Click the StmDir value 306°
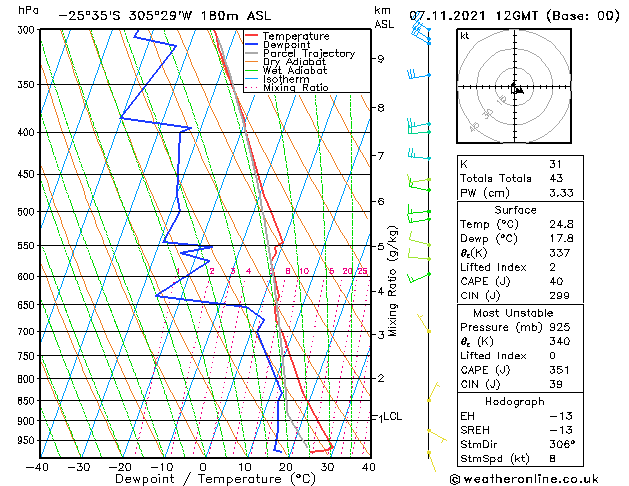The height and width of the screenshot is (486, 629). click(562, 444)
